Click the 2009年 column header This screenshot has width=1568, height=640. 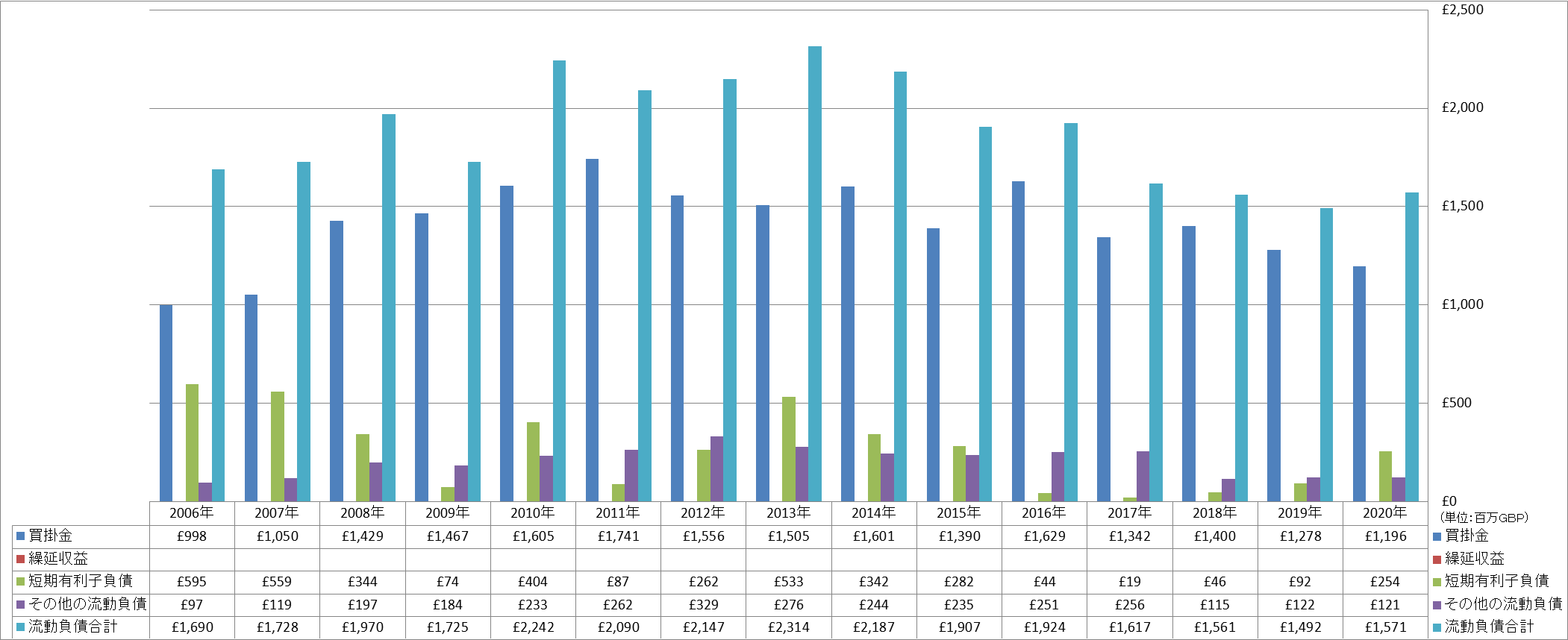click(x=448, y=513)
